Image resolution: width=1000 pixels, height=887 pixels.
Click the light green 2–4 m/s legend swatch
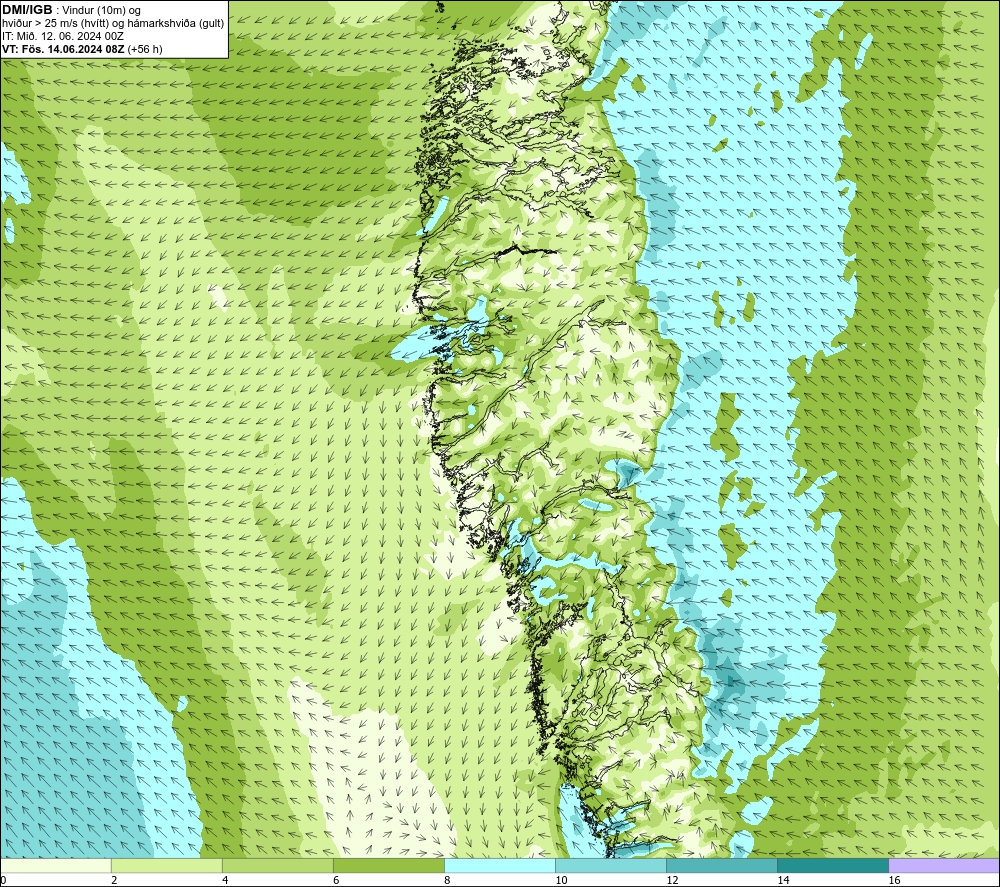166,865
